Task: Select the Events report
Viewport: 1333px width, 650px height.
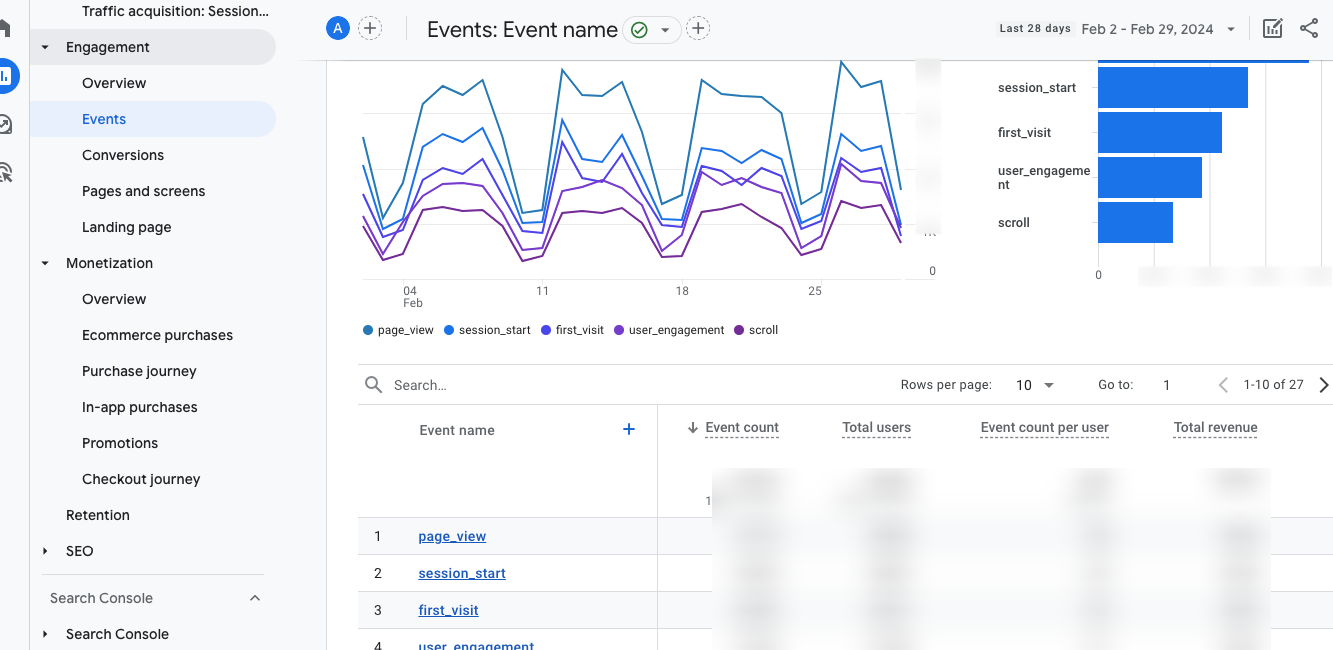Action: click(153, 119)
